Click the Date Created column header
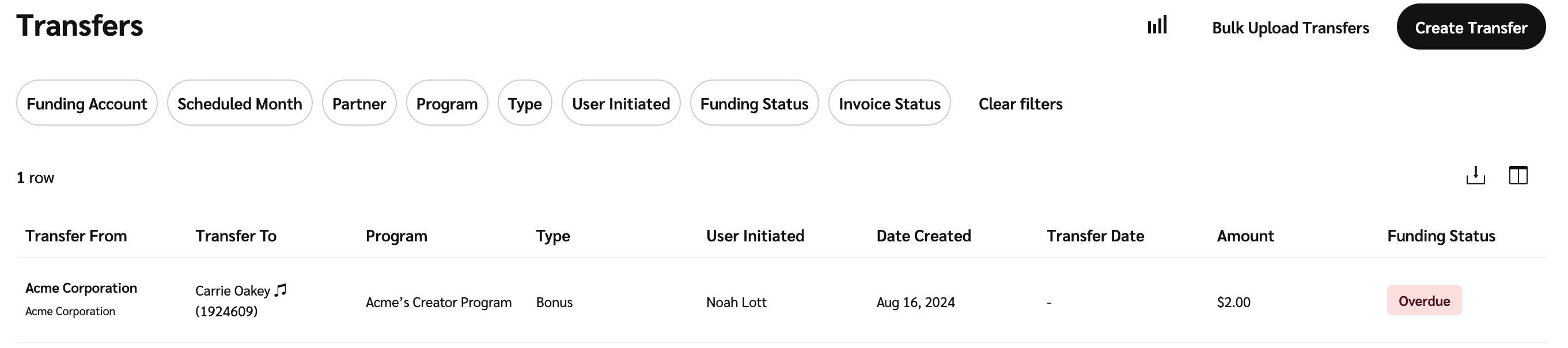The width and height of the screenshot is (1568, 348). [x=923, y=236]
